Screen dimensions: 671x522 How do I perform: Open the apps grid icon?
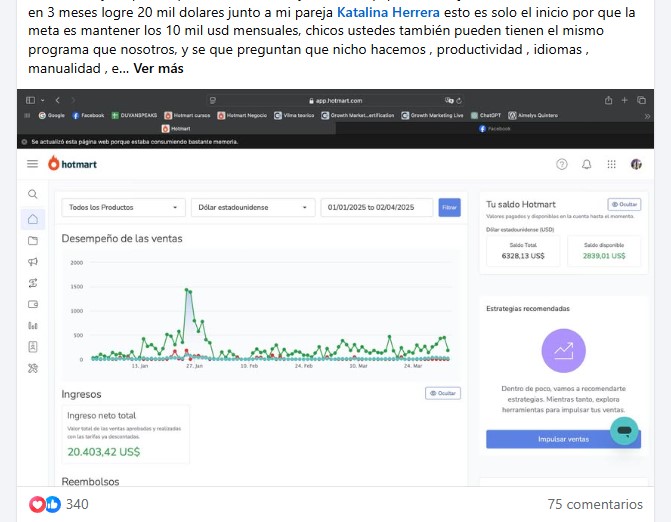(x=612, y=164)
